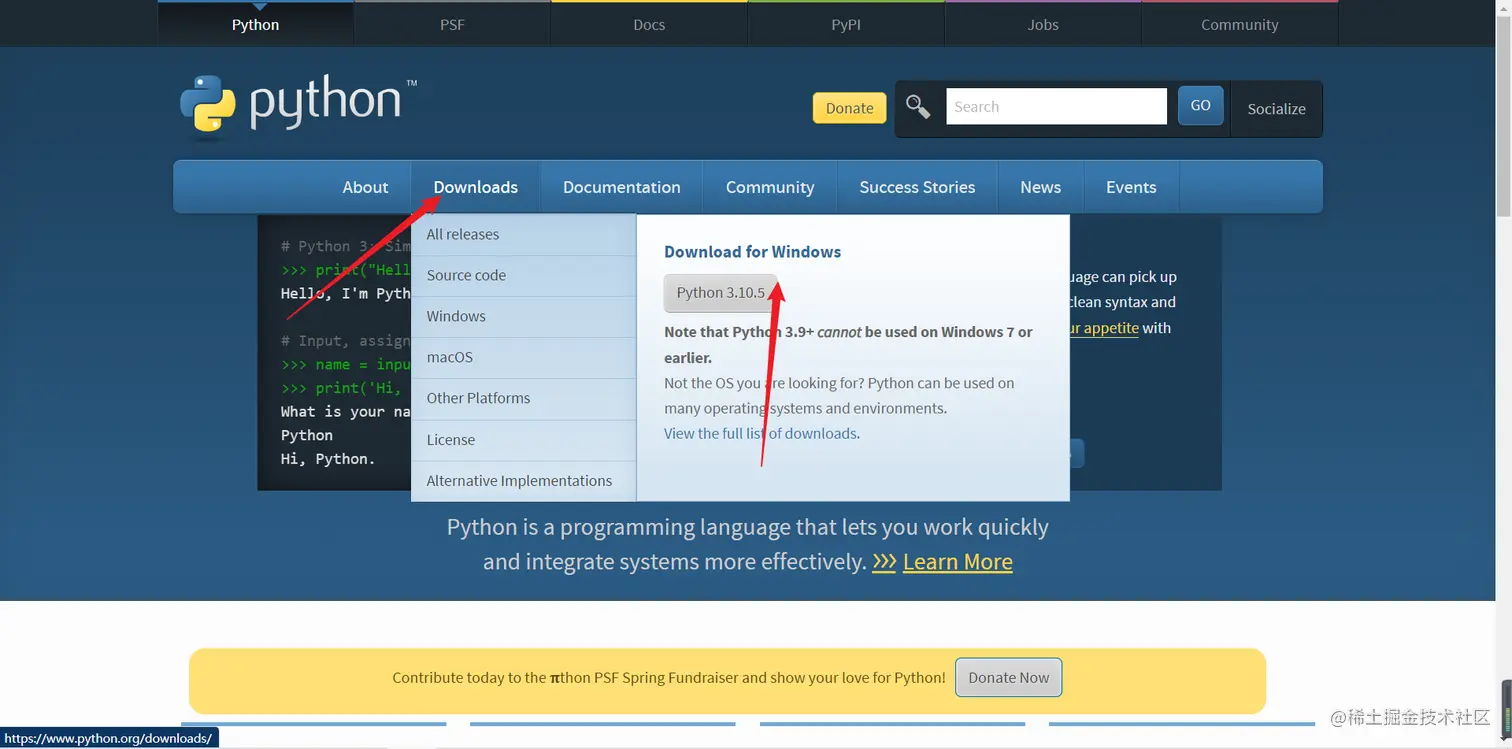Image resolution: width=1512 pixels, height=749 pixels.
Task: Select the Community top tab
Action: pyautogui.click(x=1240, y=24)
